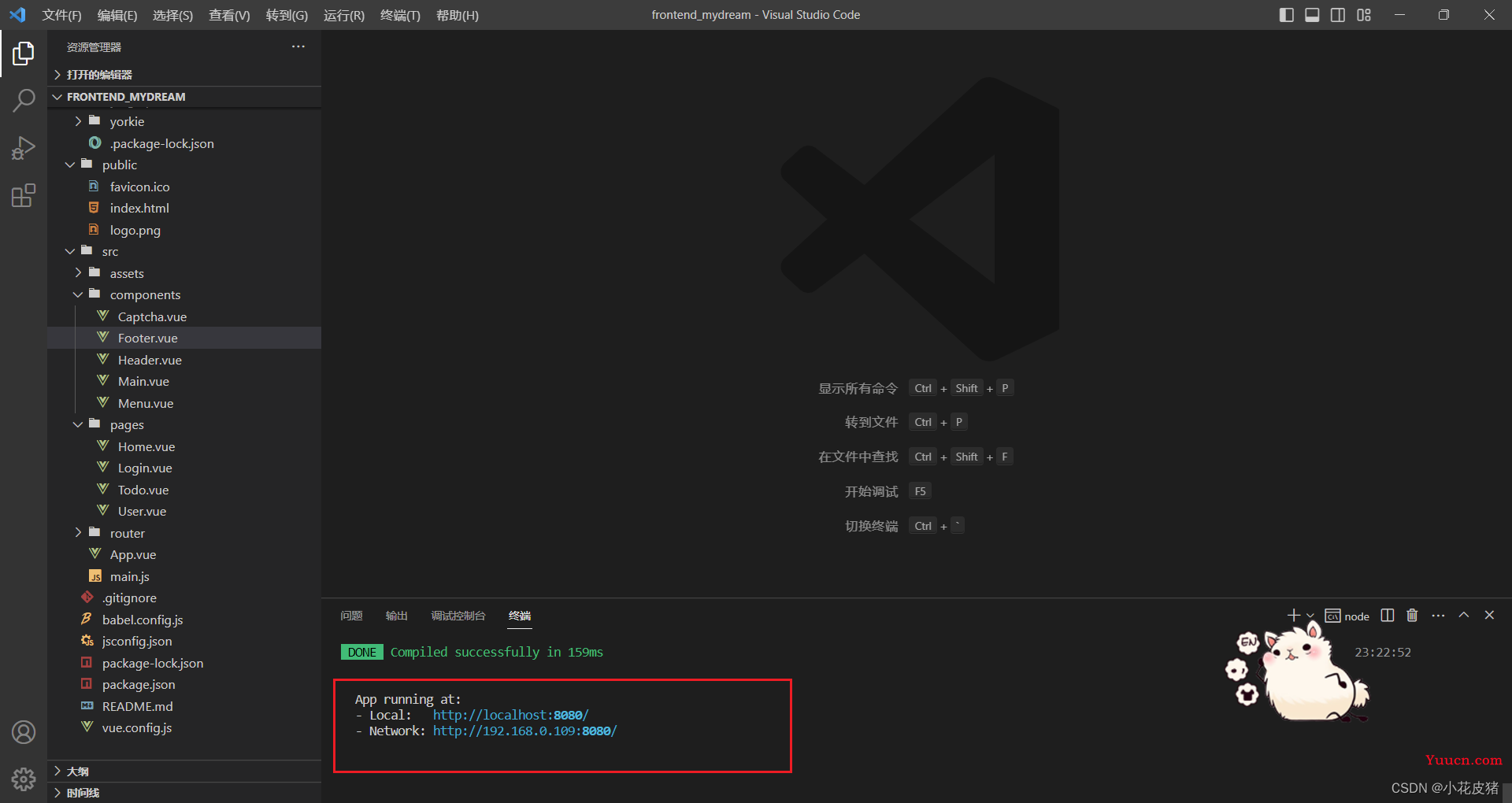Split the terminal pane

(1388, 616)
